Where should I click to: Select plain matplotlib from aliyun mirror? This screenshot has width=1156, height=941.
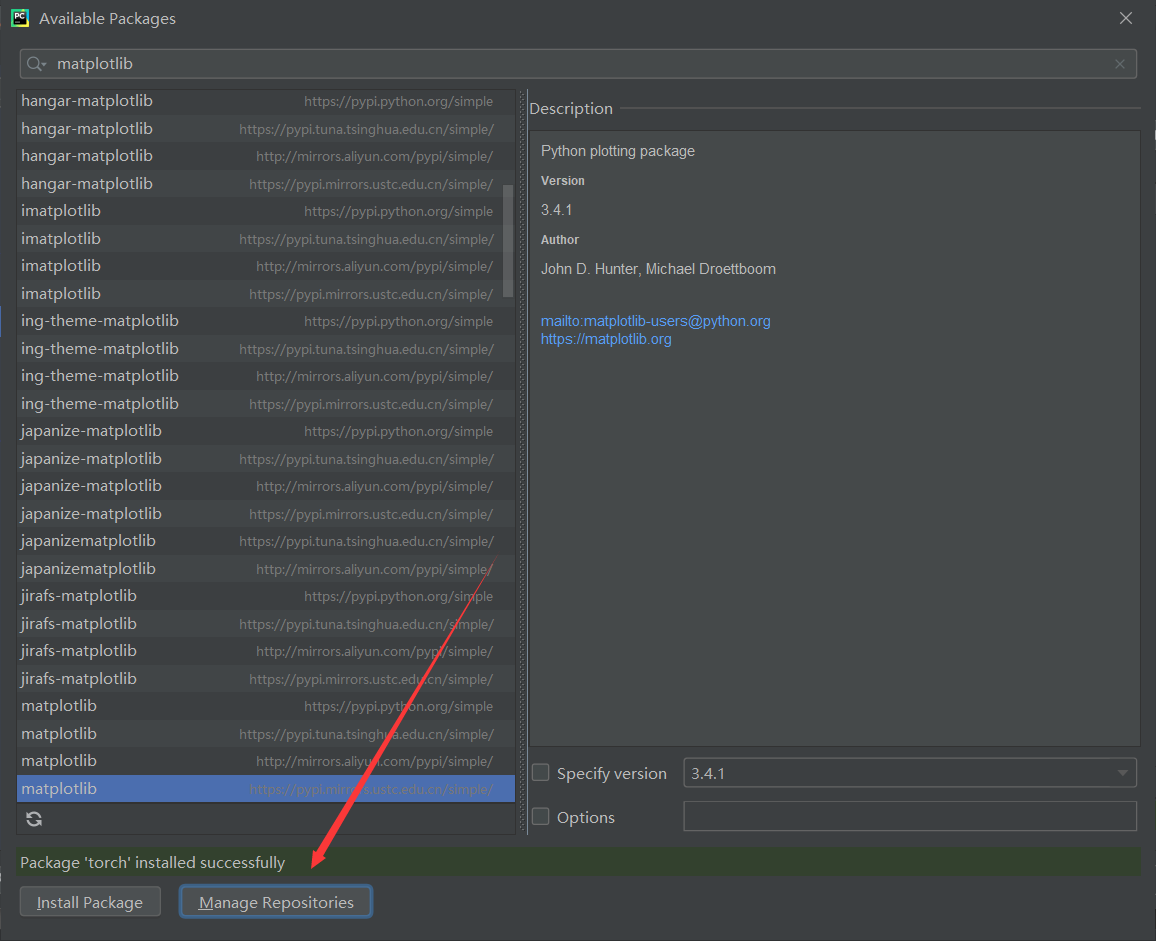pos(265,761)
